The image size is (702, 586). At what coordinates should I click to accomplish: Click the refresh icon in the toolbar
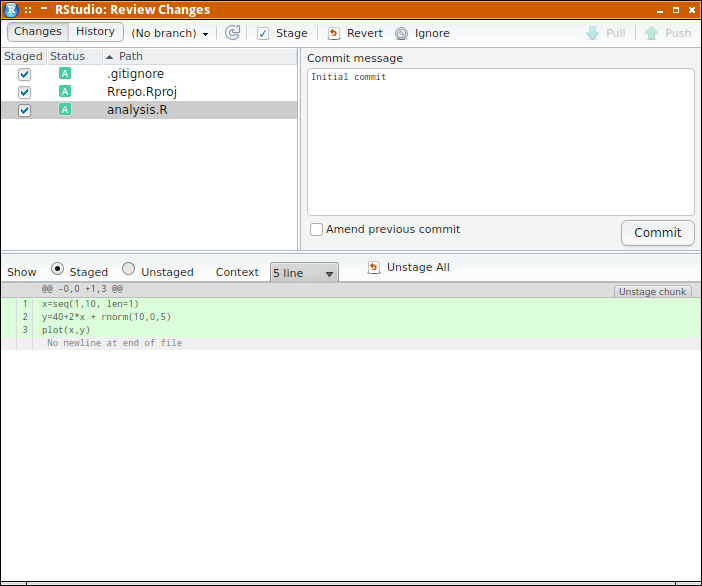point(232,33)
